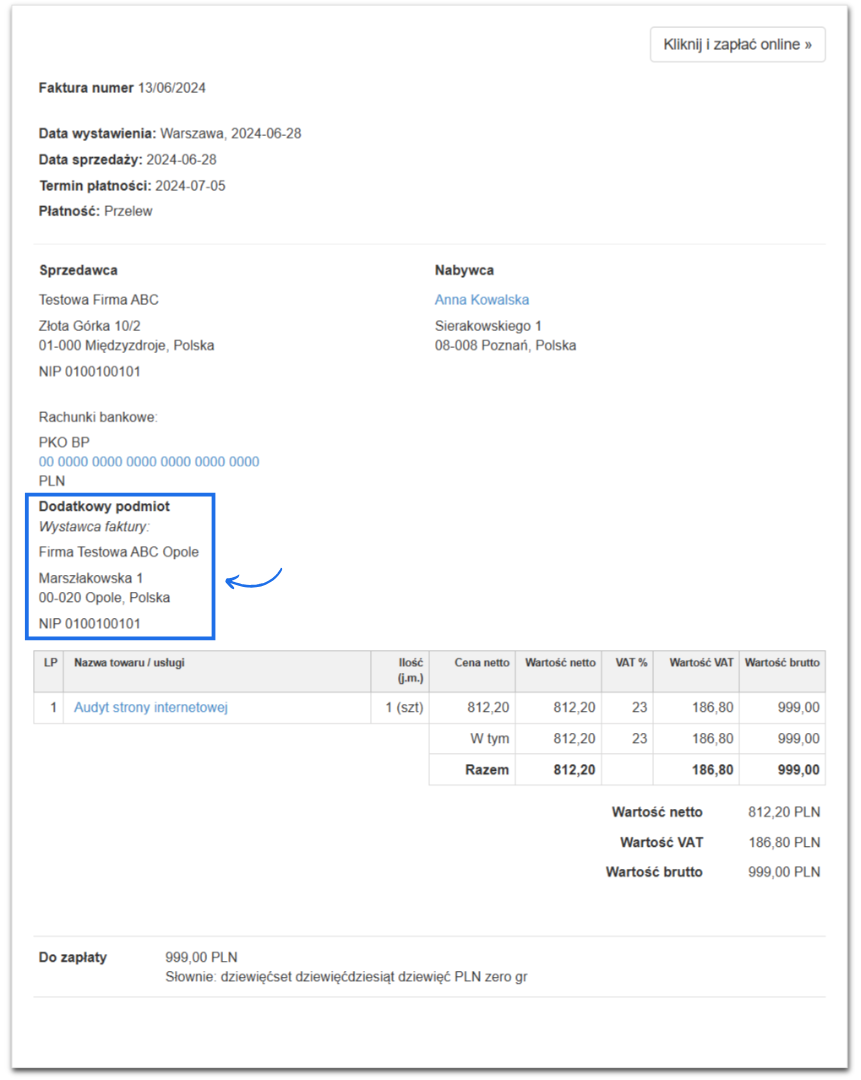The width and height of the screenshot is (861, 1080).
Task: Open the Anna Kowalska buyer link
Action: pyautogui.click(x=481, y=300)
